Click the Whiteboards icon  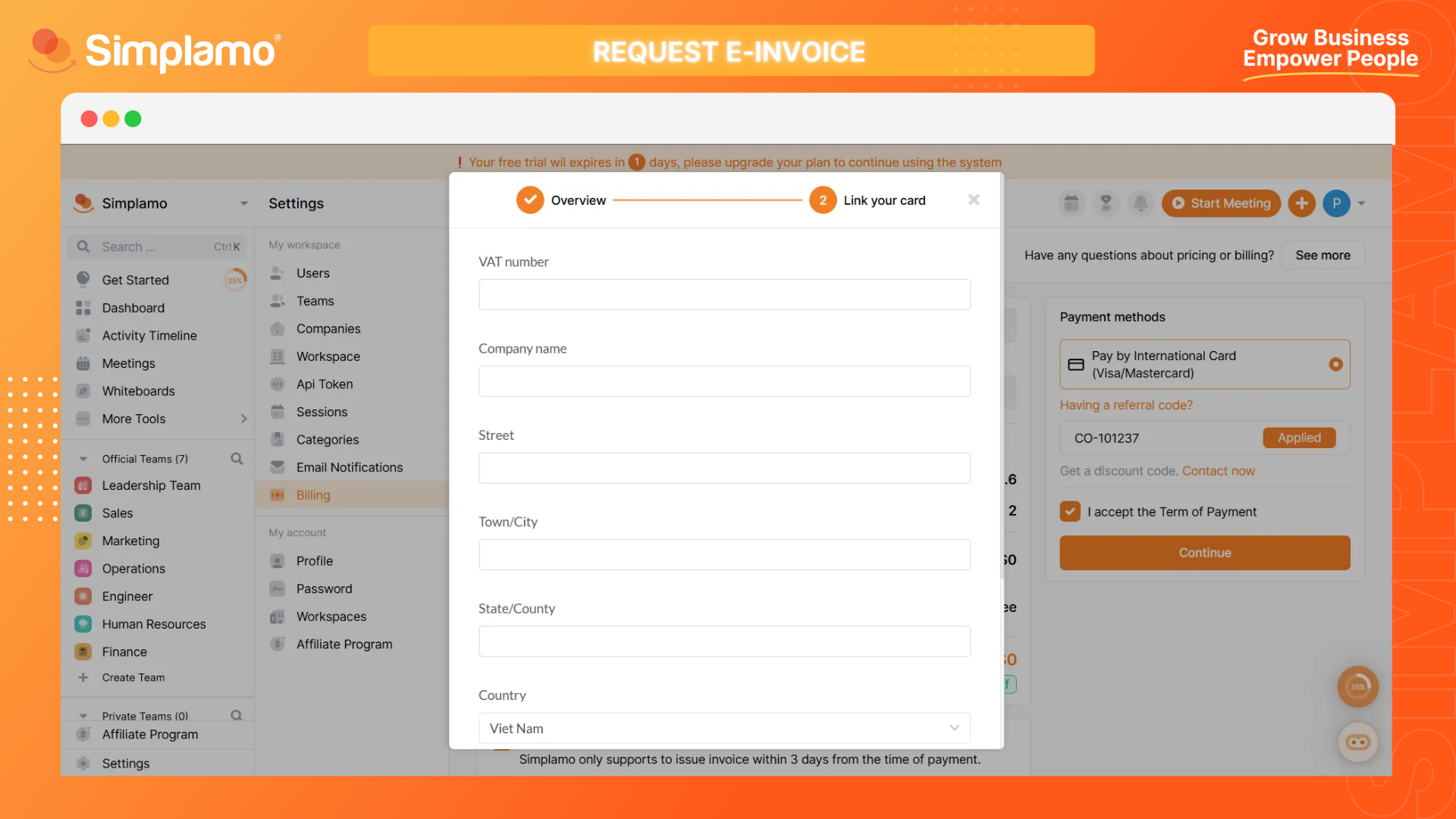click(83, 391)
